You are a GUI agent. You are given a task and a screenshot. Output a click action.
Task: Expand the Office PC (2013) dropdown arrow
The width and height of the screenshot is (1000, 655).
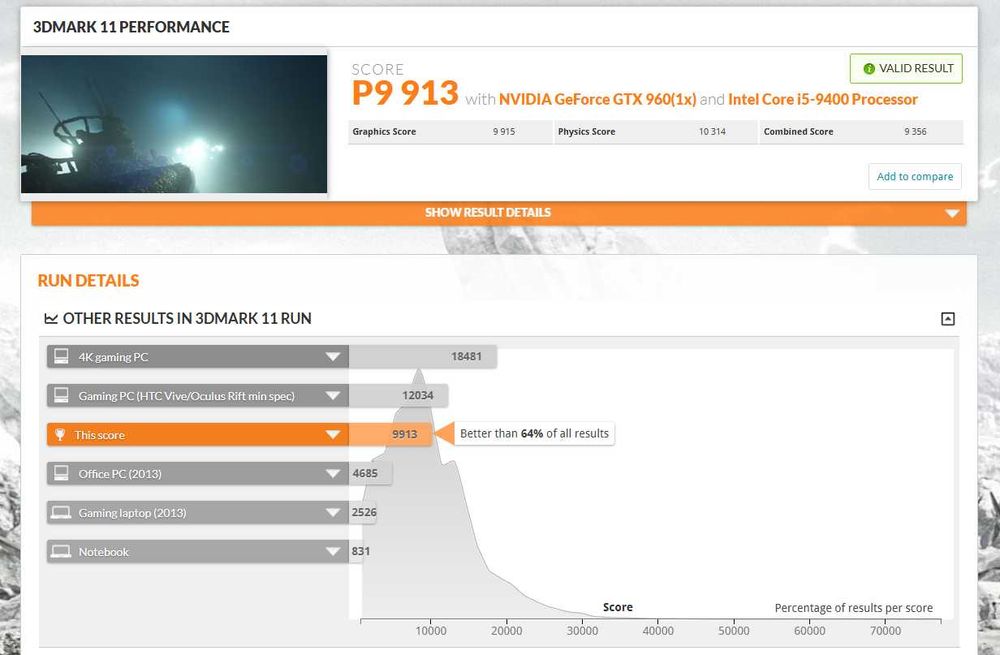click(x=333, y=473)
